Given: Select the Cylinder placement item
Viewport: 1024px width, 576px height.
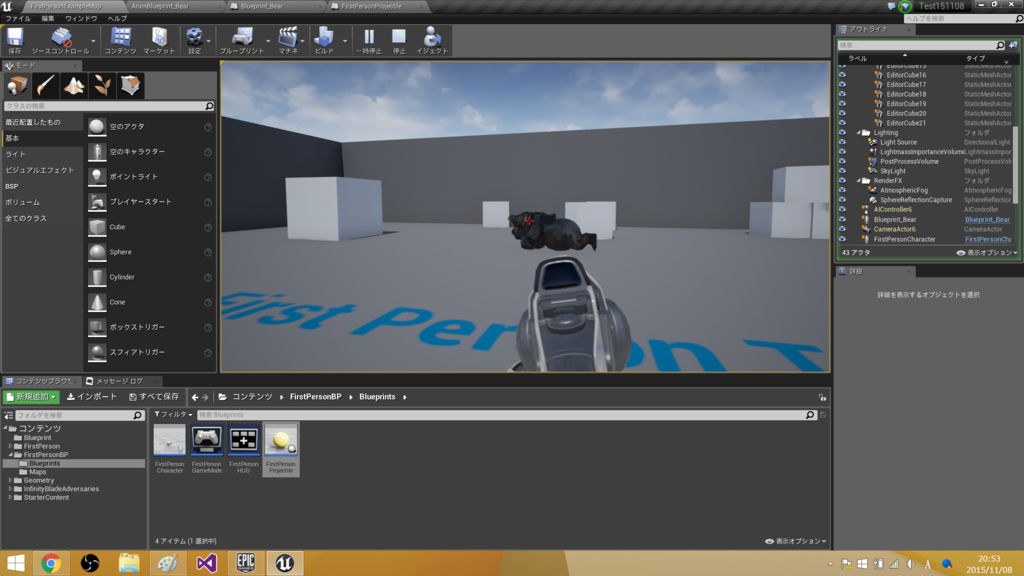Looking at the screenshot, I should [150, 277].
